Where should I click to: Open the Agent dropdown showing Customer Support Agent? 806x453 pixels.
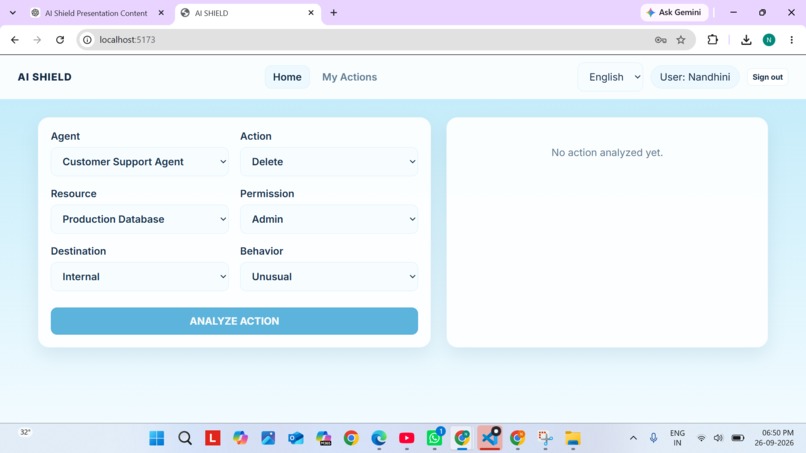[x=140, y=161]
